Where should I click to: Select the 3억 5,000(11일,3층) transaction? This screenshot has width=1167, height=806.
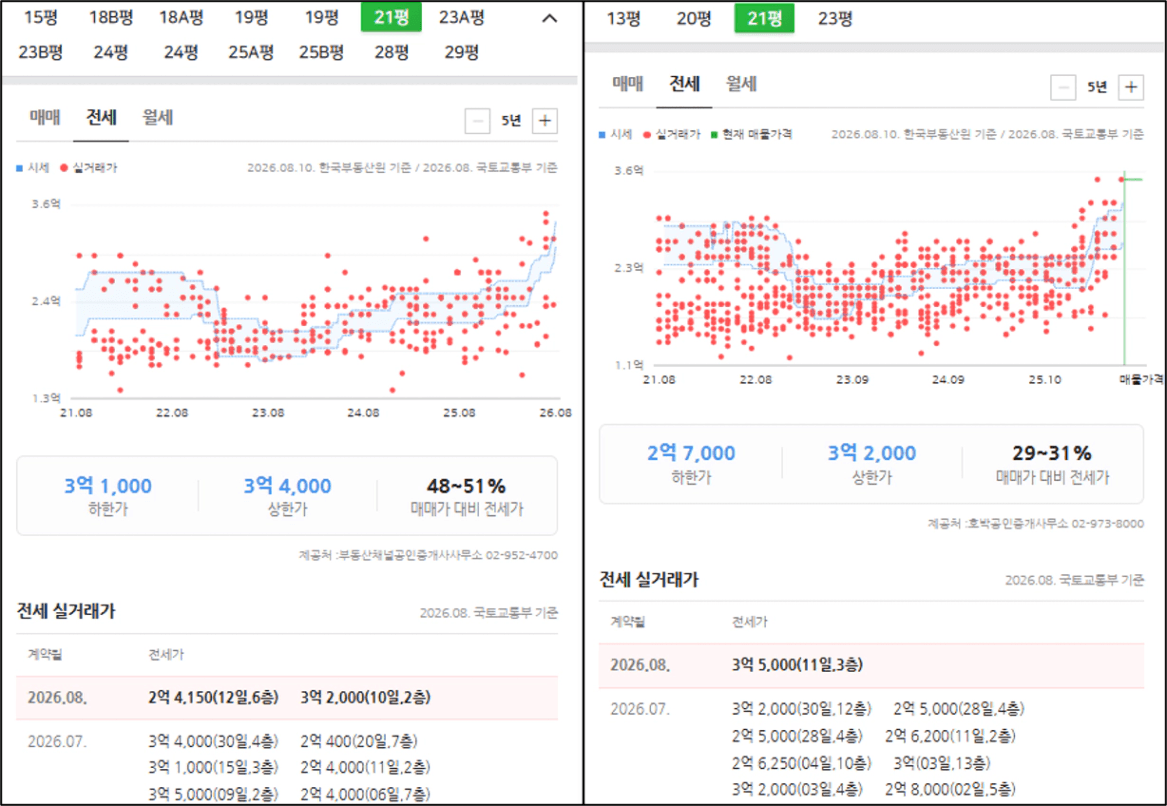click(x=797, y=665)
